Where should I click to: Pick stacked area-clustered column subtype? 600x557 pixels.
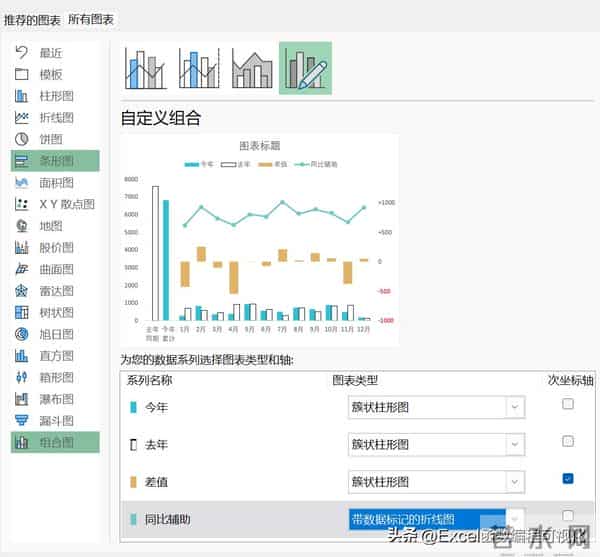pyautogui.click(x=252, y=68)
